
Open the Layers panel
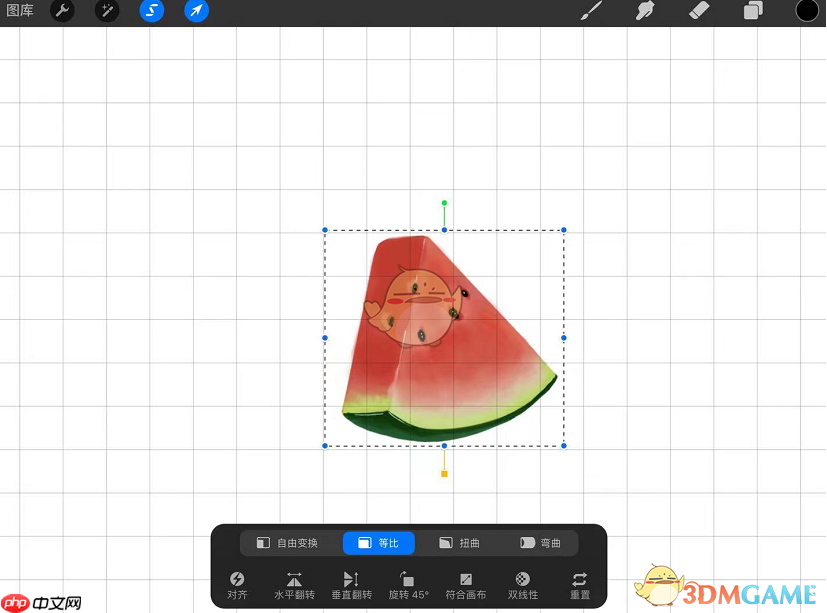point(752,11)
